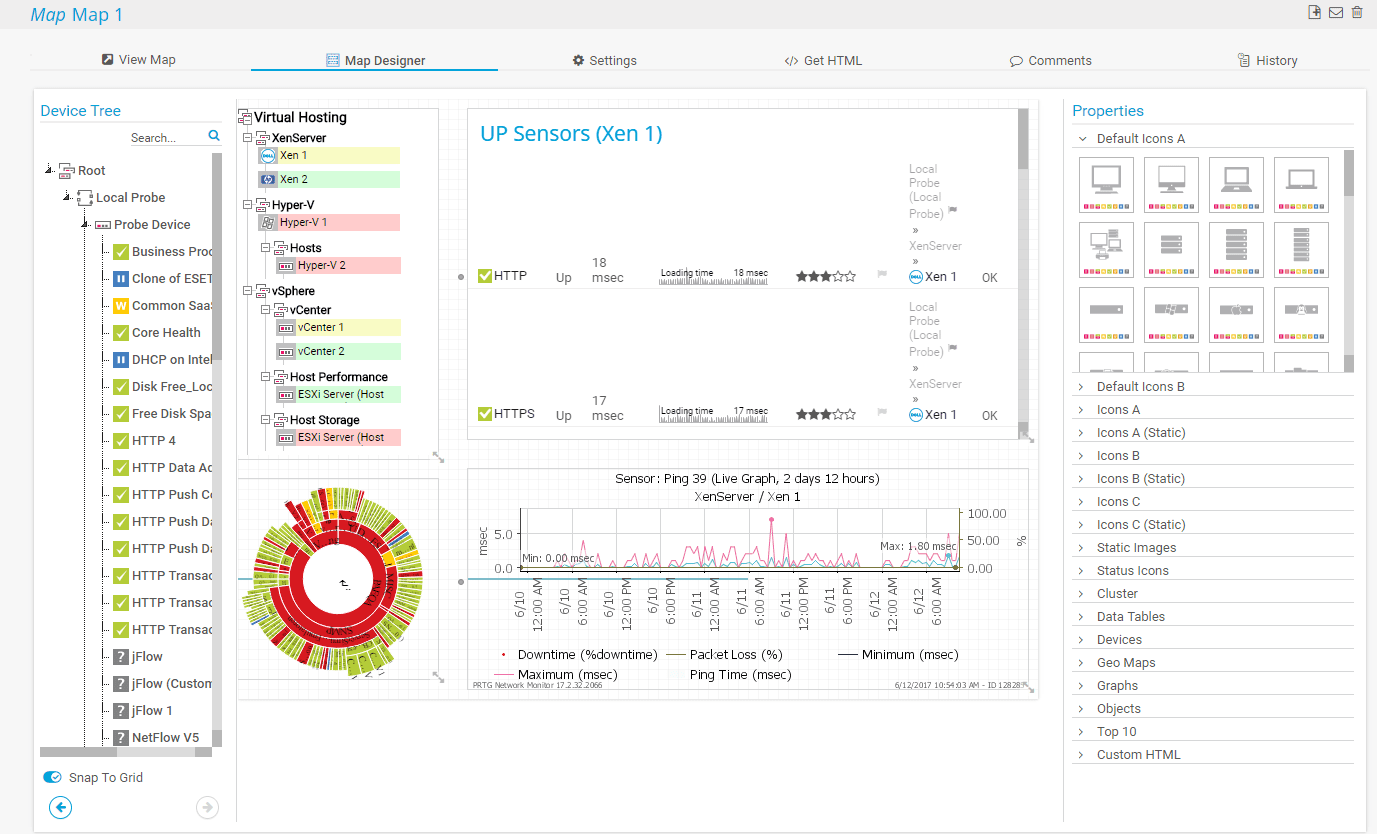The image size is (1377, 834).
Task: Select the laptop icon in Default Icons A
Action: point(1236,185)
